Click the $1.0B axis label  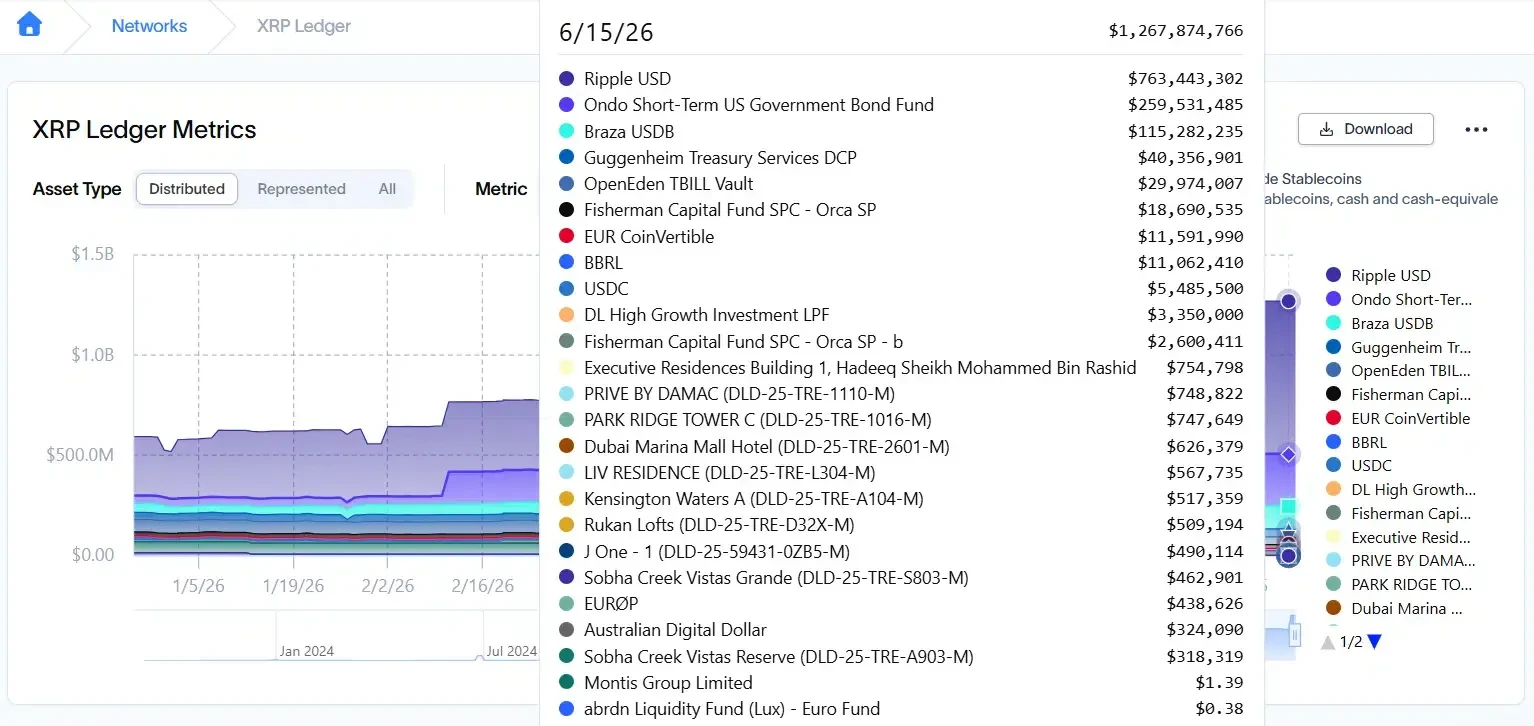coord(92,354)
